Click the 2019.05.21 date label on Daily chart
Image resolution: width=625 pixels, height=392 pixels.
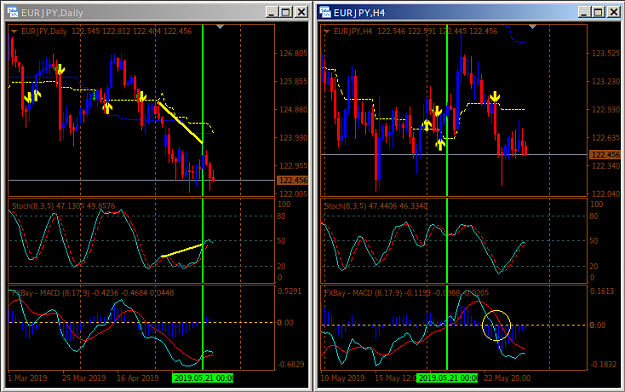coord(202,378)
